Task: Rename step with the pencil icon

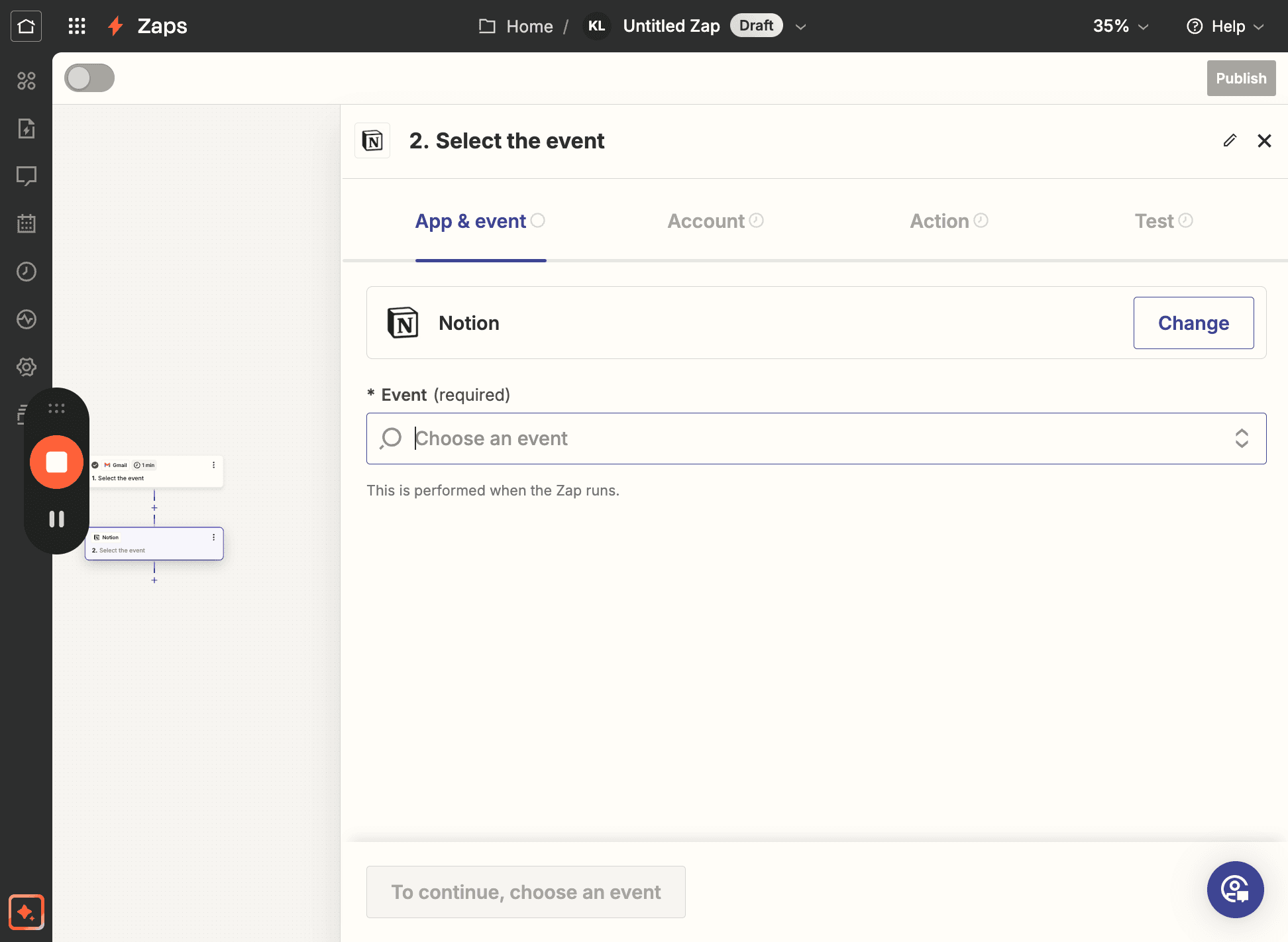Action: 1230,140
